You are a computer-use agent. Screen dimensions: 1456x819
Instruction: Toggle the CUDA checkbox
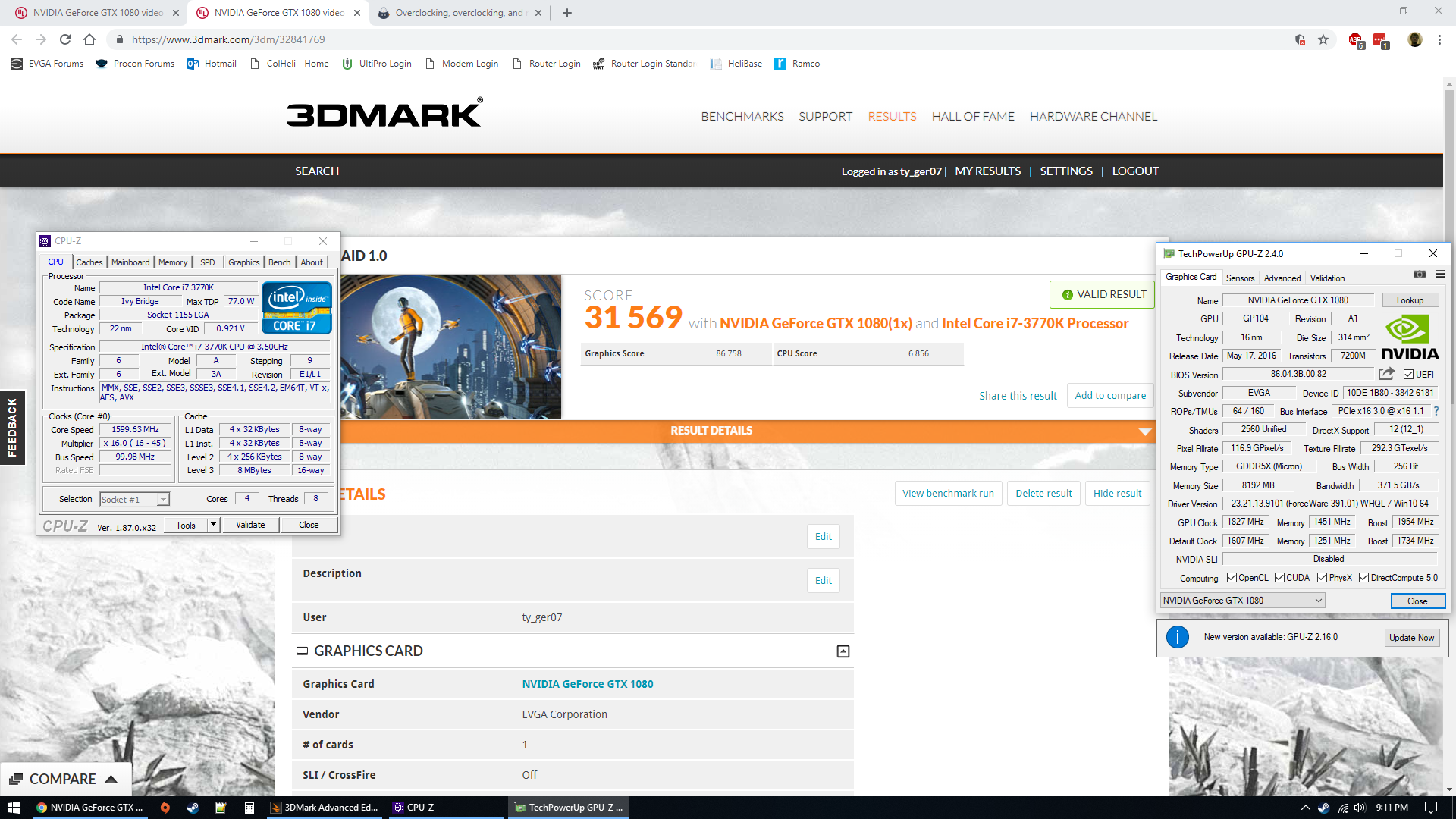(1279, 578)
